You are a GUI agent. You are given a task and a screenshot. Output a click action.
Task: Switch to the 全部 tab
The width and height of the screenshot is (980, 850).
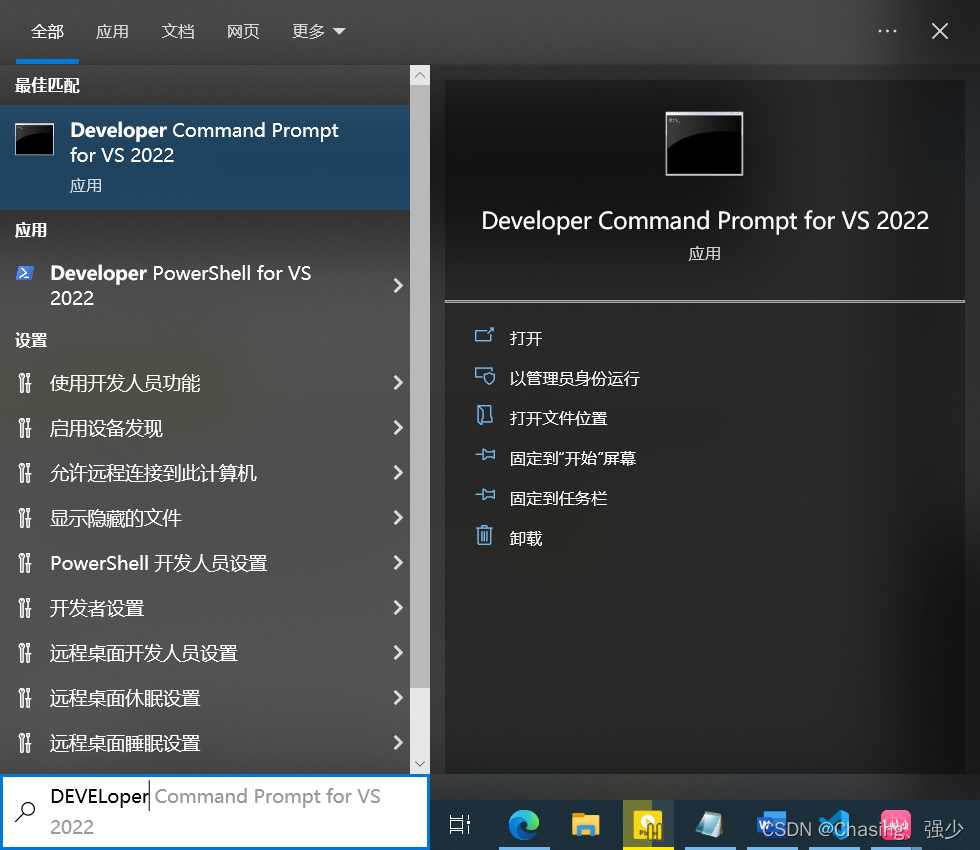tap(48, 31)
